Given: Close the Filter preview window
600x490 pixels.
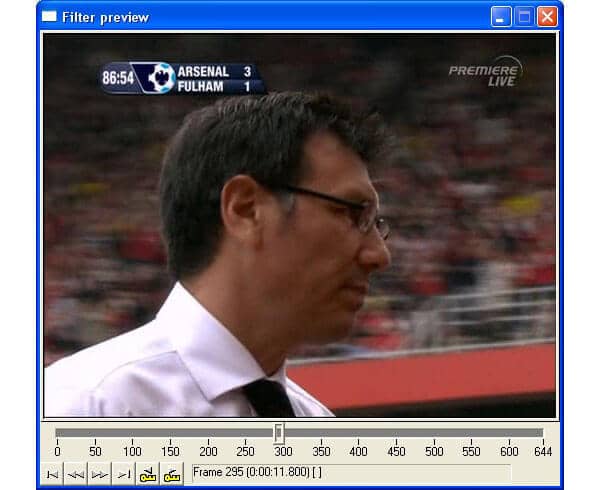Looking at the screenshot, I should coord(547,17).
